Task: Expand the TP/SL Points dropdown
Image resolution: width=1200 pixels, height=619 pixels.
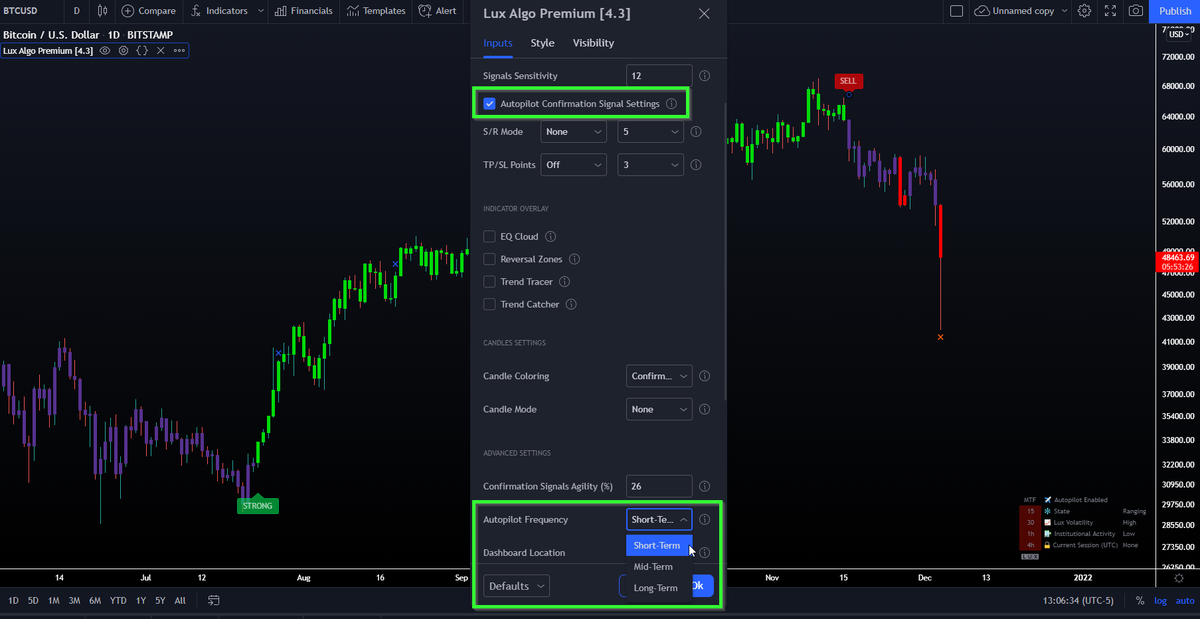Action: coord(573,164)
